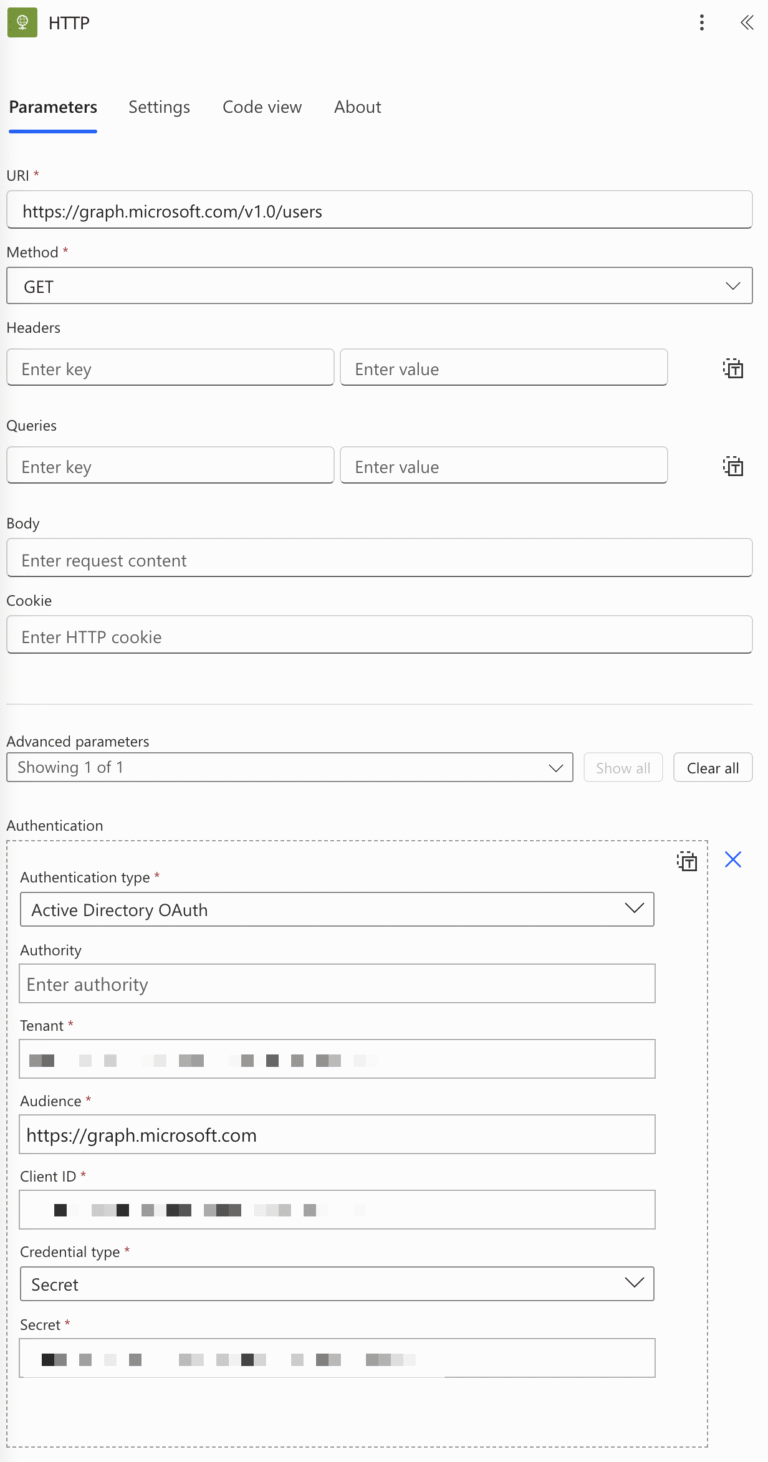Expand the Advanced parameters dropdown
The image size is (768, 1462).
tap(289, 767)
